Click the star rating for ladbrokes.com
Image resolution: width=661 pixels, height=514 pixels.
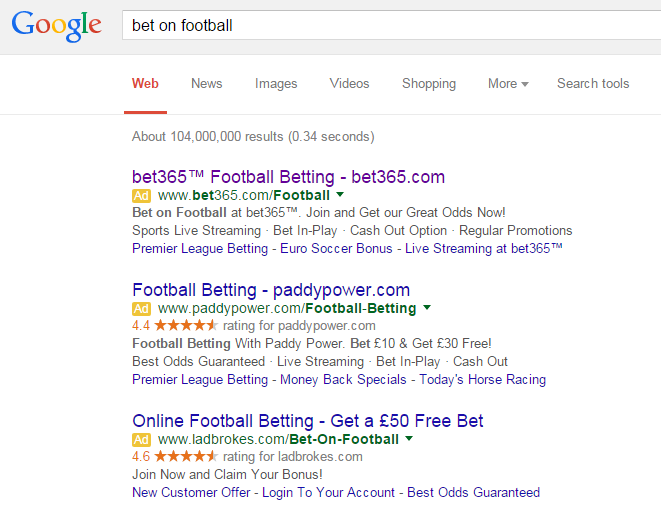[x=186, y=456]
